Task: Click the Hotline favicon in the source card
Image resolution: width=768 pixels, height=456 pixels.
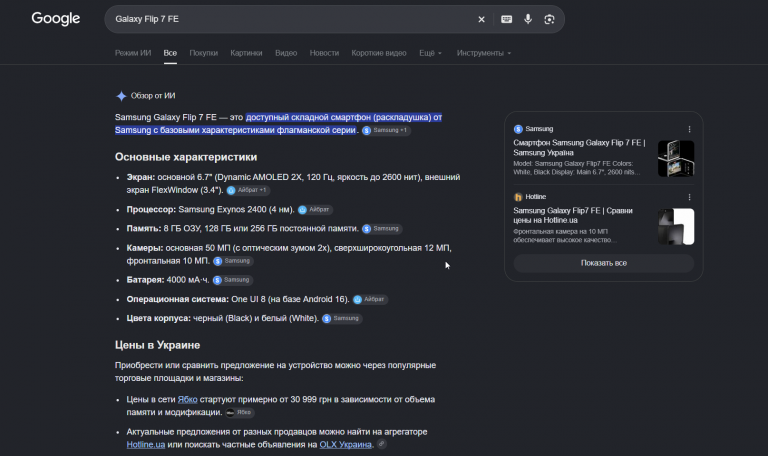Action: click(518, 197)
